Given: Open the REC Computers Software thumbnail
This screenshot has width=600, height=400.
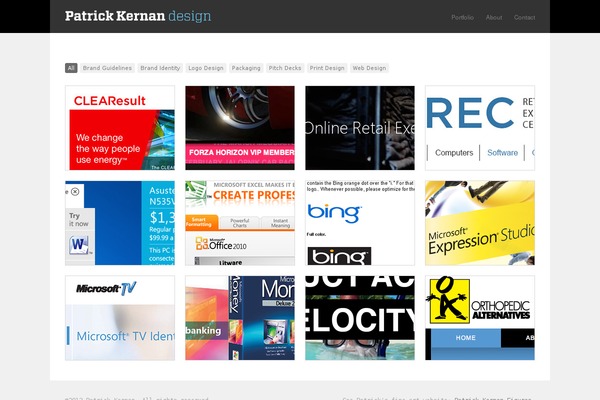Looking at the screenshot, I should click(x=480, y=128).
